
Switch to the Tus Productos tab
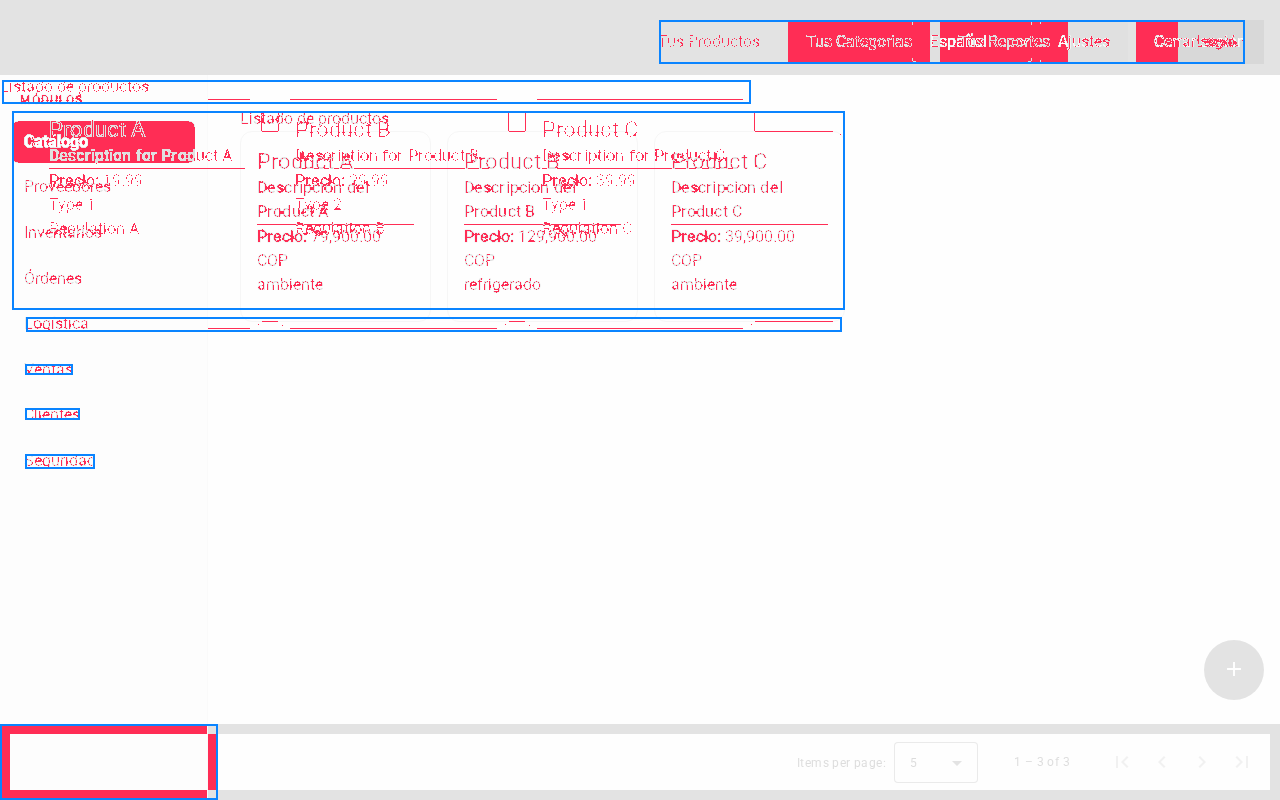click(x=709, y=42)
